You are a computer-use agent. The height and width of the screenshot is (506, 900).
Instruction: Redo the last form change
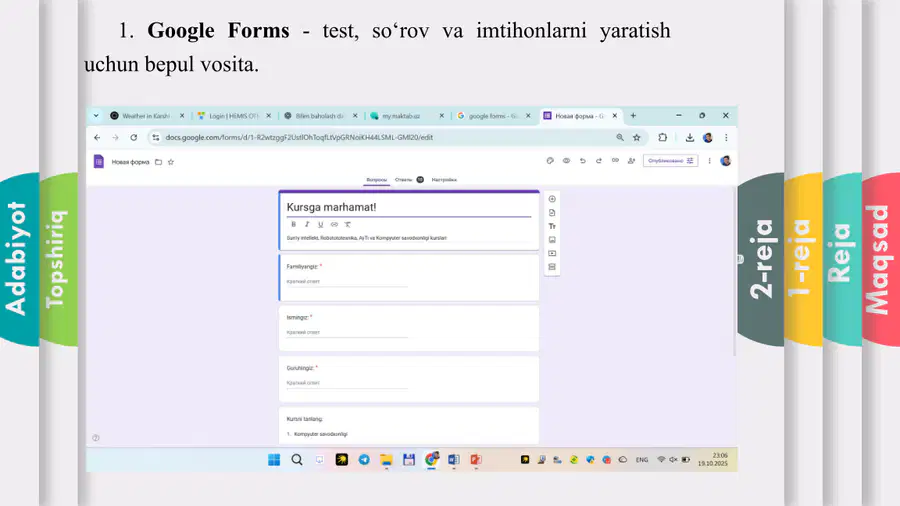pyautogui.click(x=599, y=161)
